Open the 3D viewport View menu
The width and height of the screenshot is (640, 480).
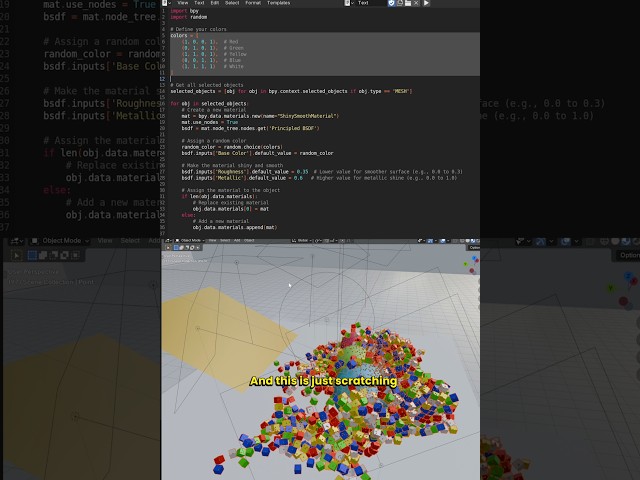212,240
